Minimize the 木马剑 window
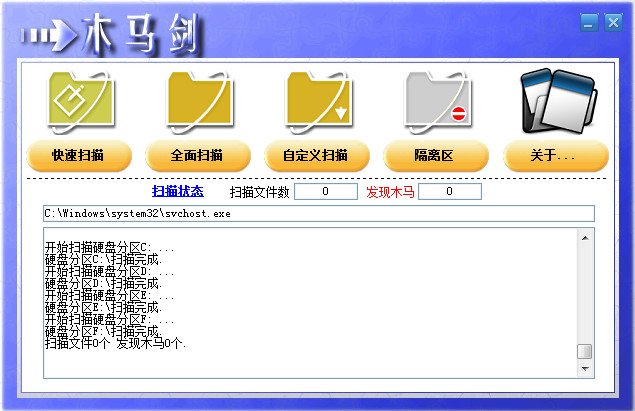The image size is (635, 411). pyautogui.click(x=589, y=22)
